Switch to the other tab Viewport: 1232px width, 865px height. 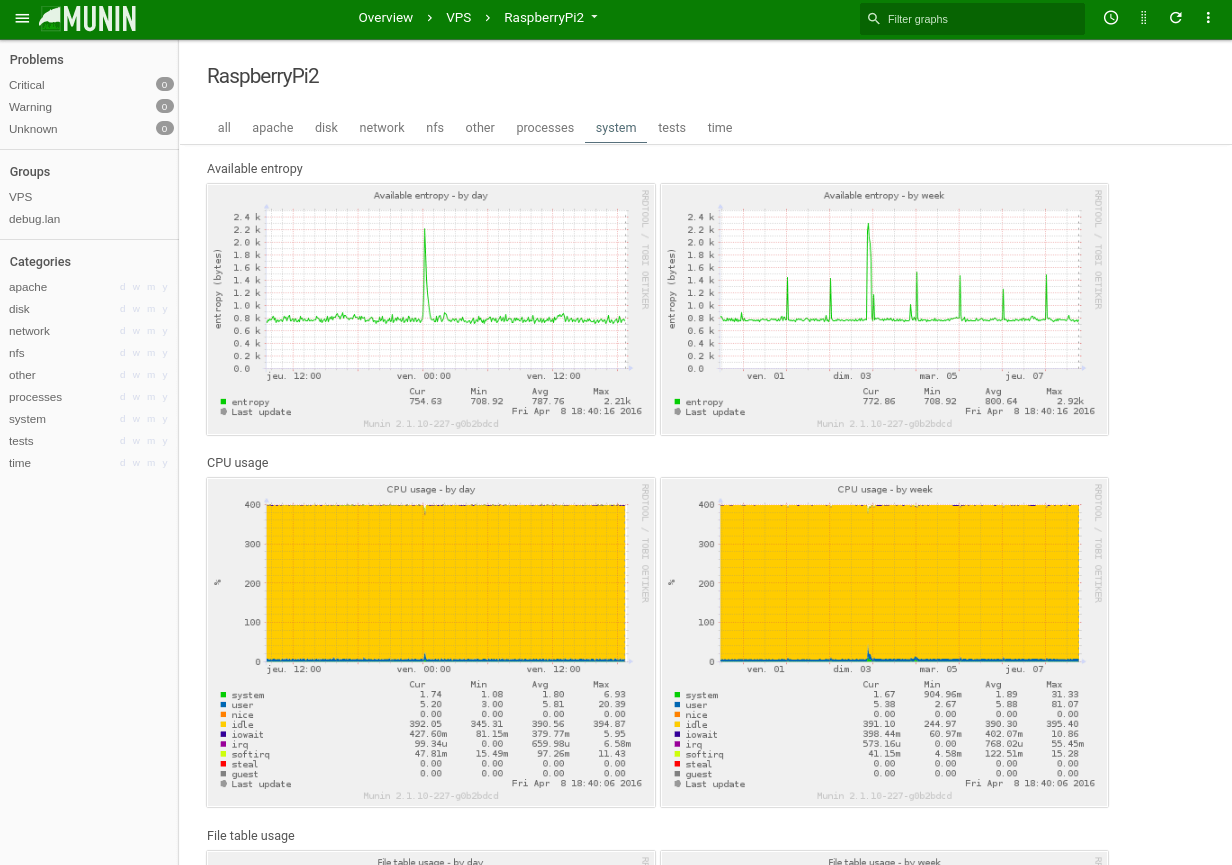pyautogui.click(x=480, y=128)
